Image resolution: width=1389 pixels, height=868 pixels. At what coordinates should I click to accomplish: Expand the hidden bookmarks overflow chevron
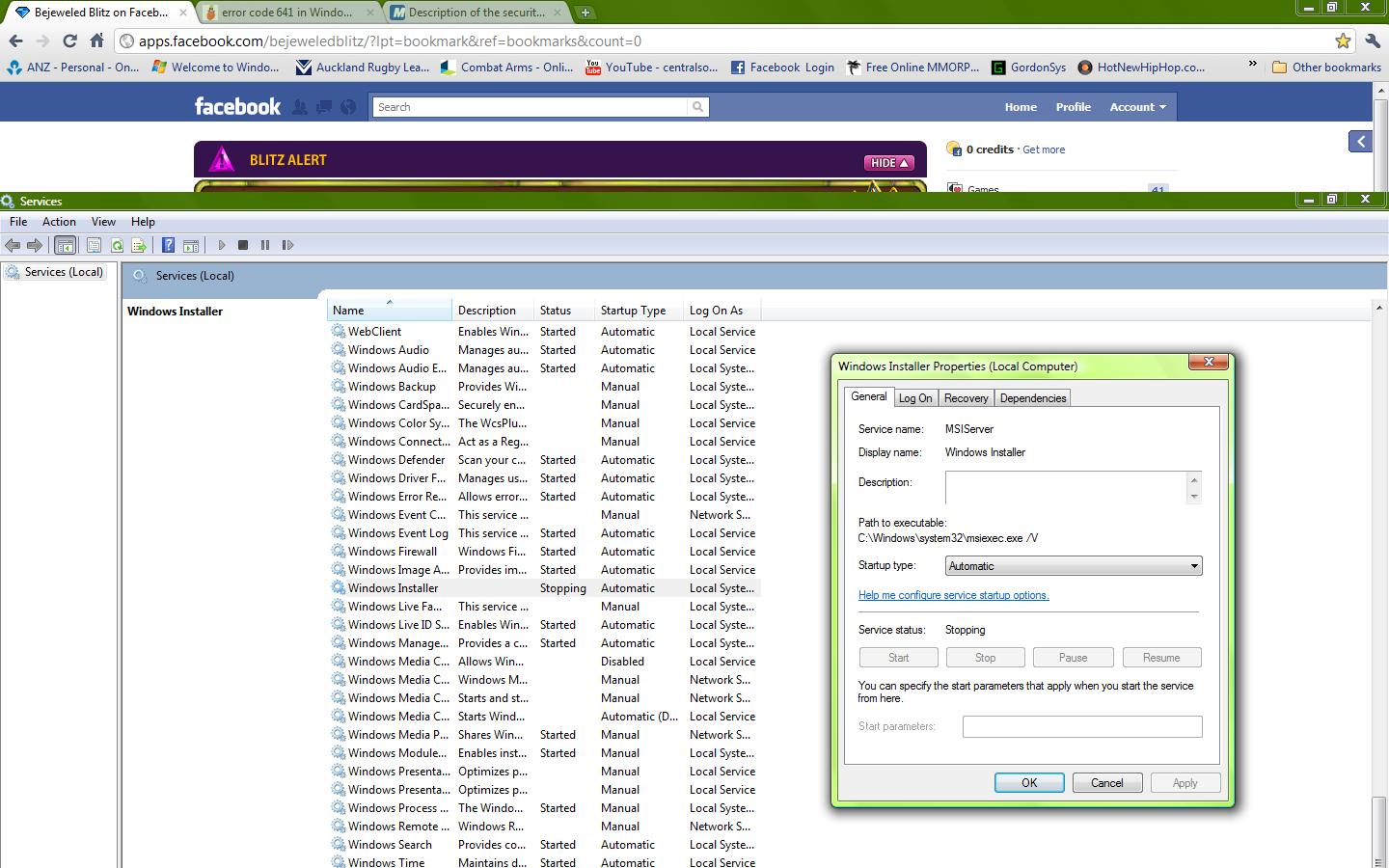point(1252,65)
